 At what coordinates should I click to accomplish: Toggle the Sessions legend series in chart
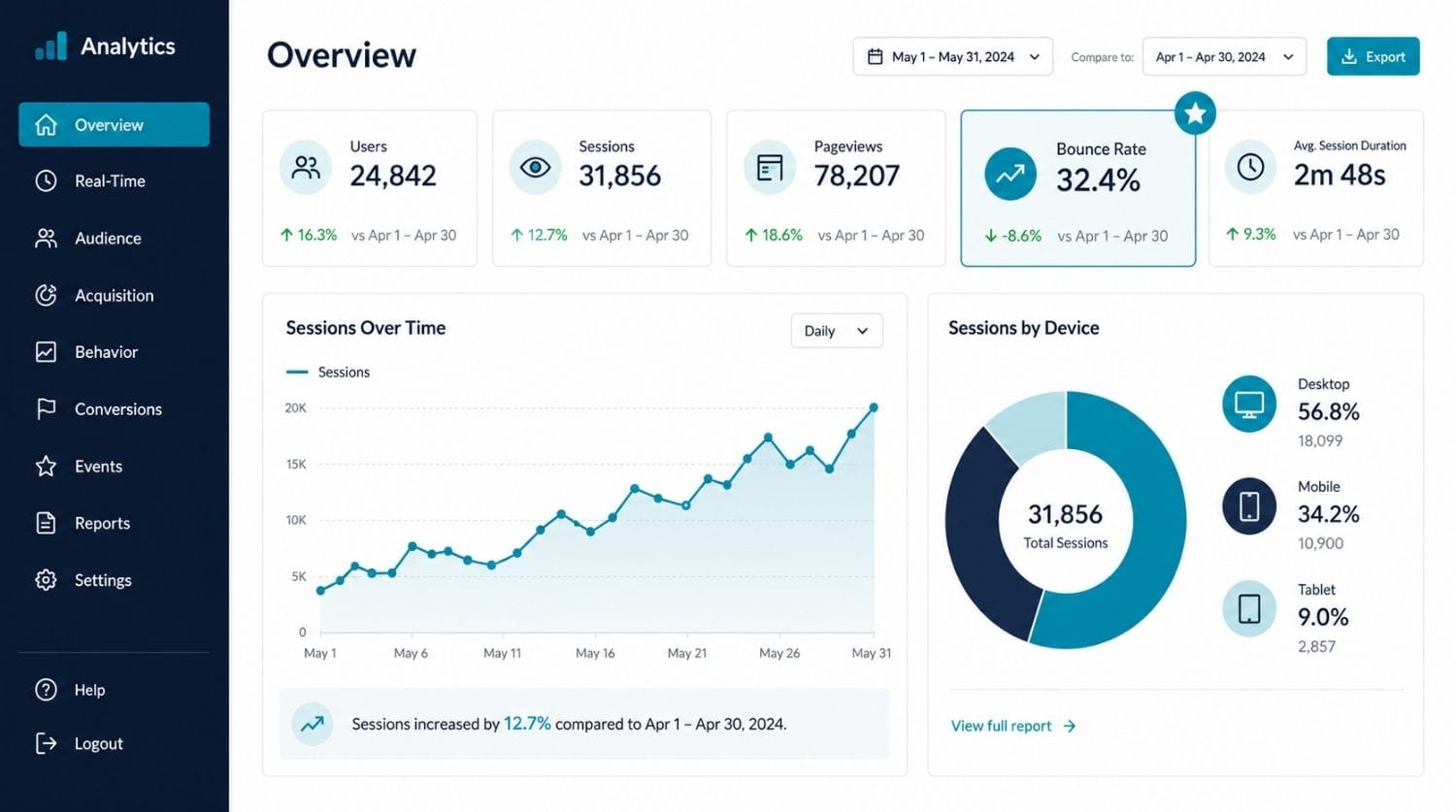tap(328, 372)
